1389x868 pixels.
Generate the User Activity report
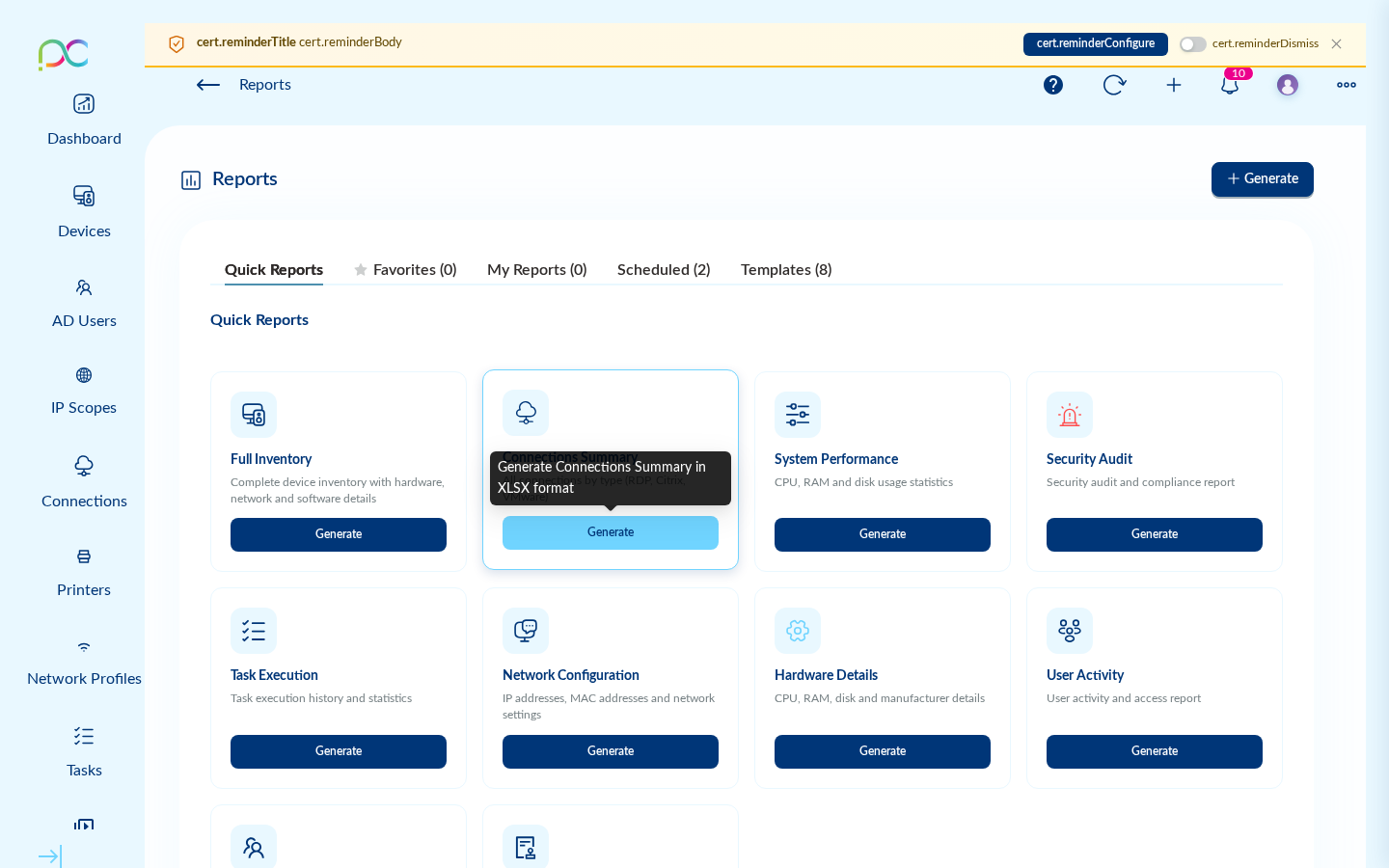pyautogui.click(x=1155, y=751)
